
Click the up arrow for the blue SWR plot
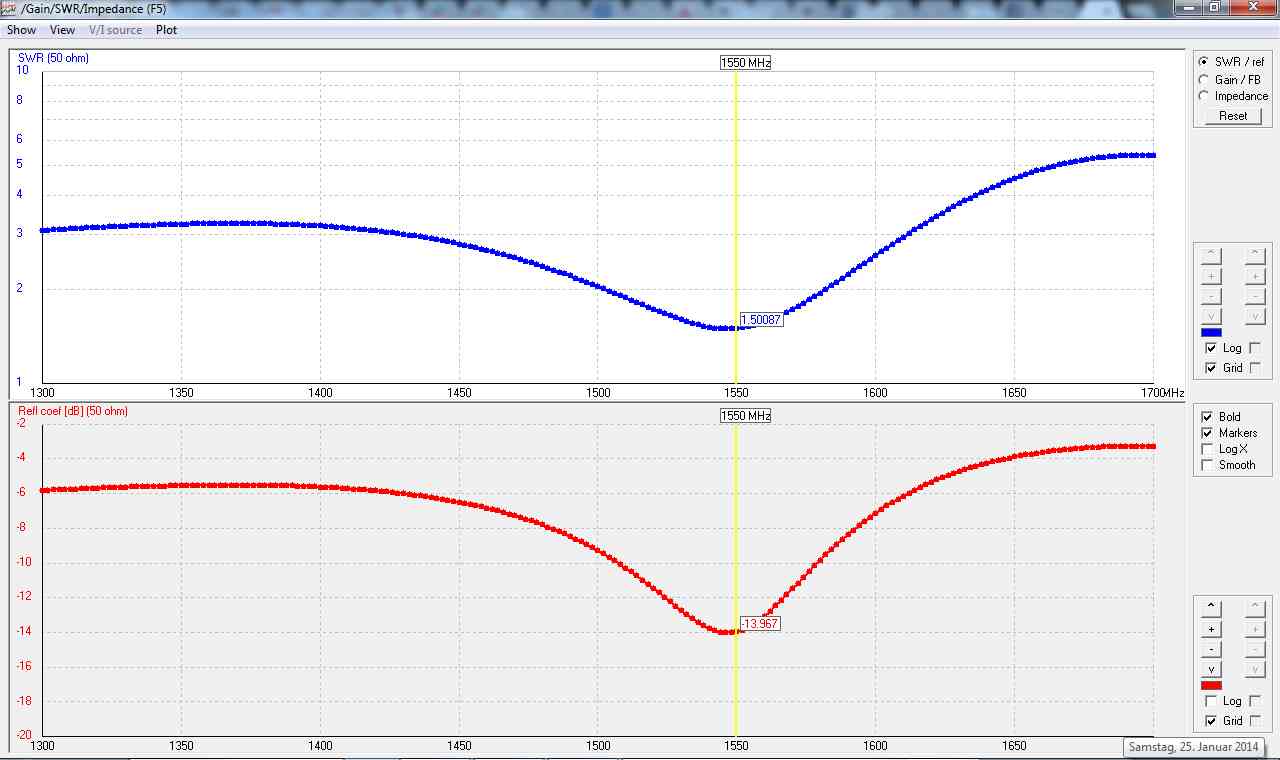1211,254
